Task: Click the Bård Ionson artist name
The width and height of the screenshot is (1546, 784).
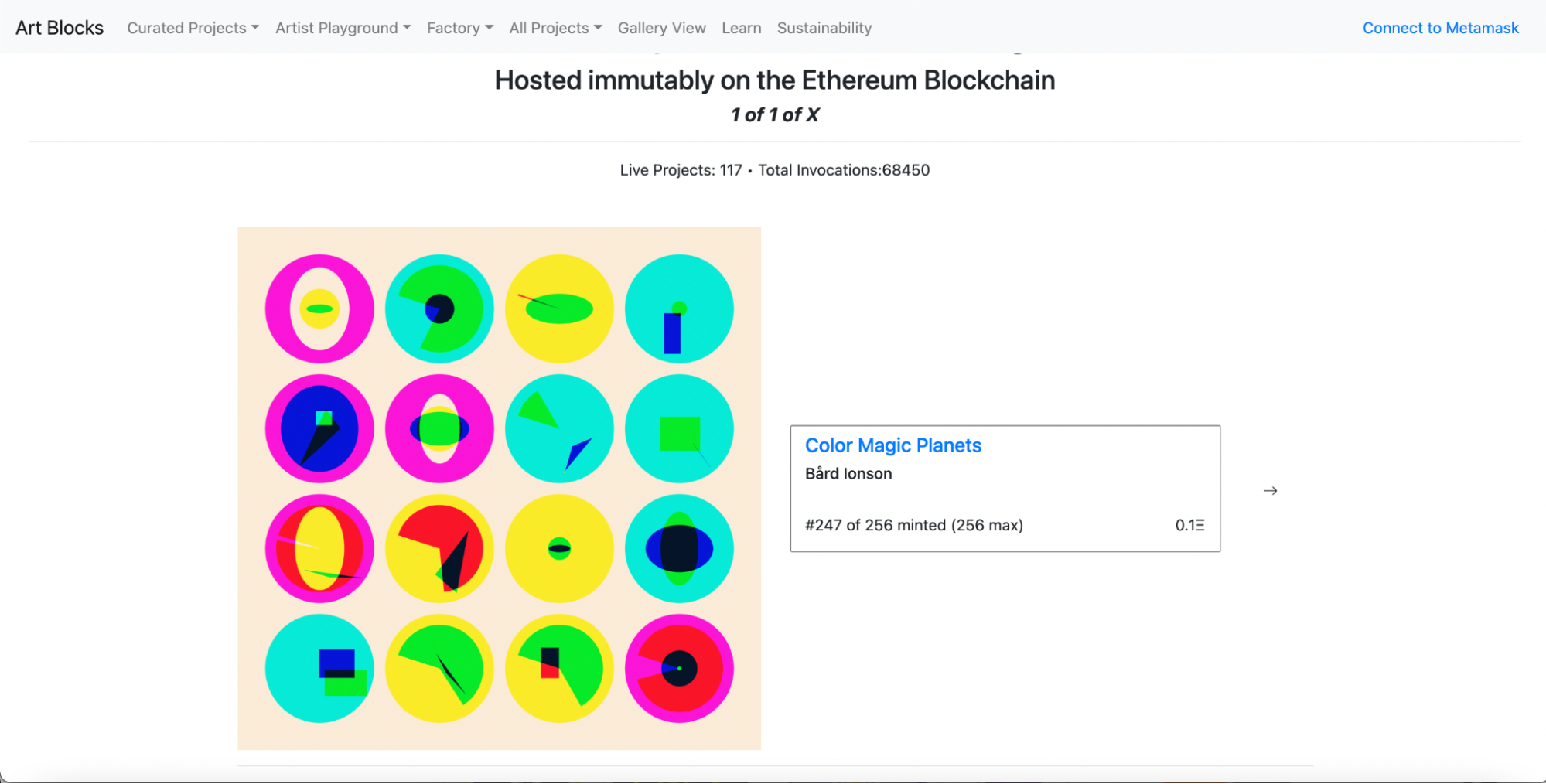Action: point(848,474)
